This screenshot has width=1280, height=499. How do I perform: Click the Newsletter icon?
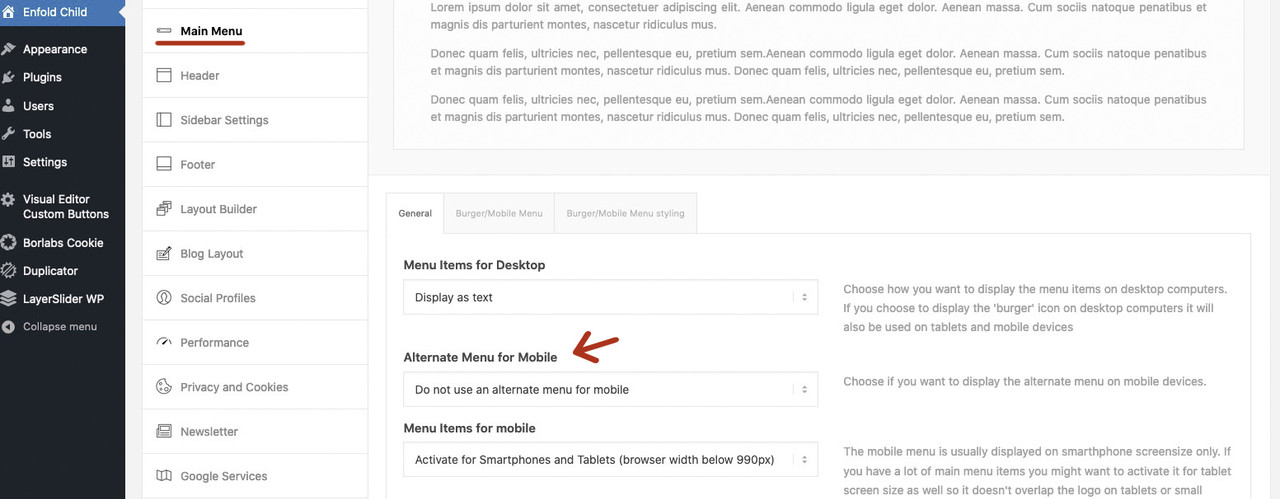[x=164, y=431]
